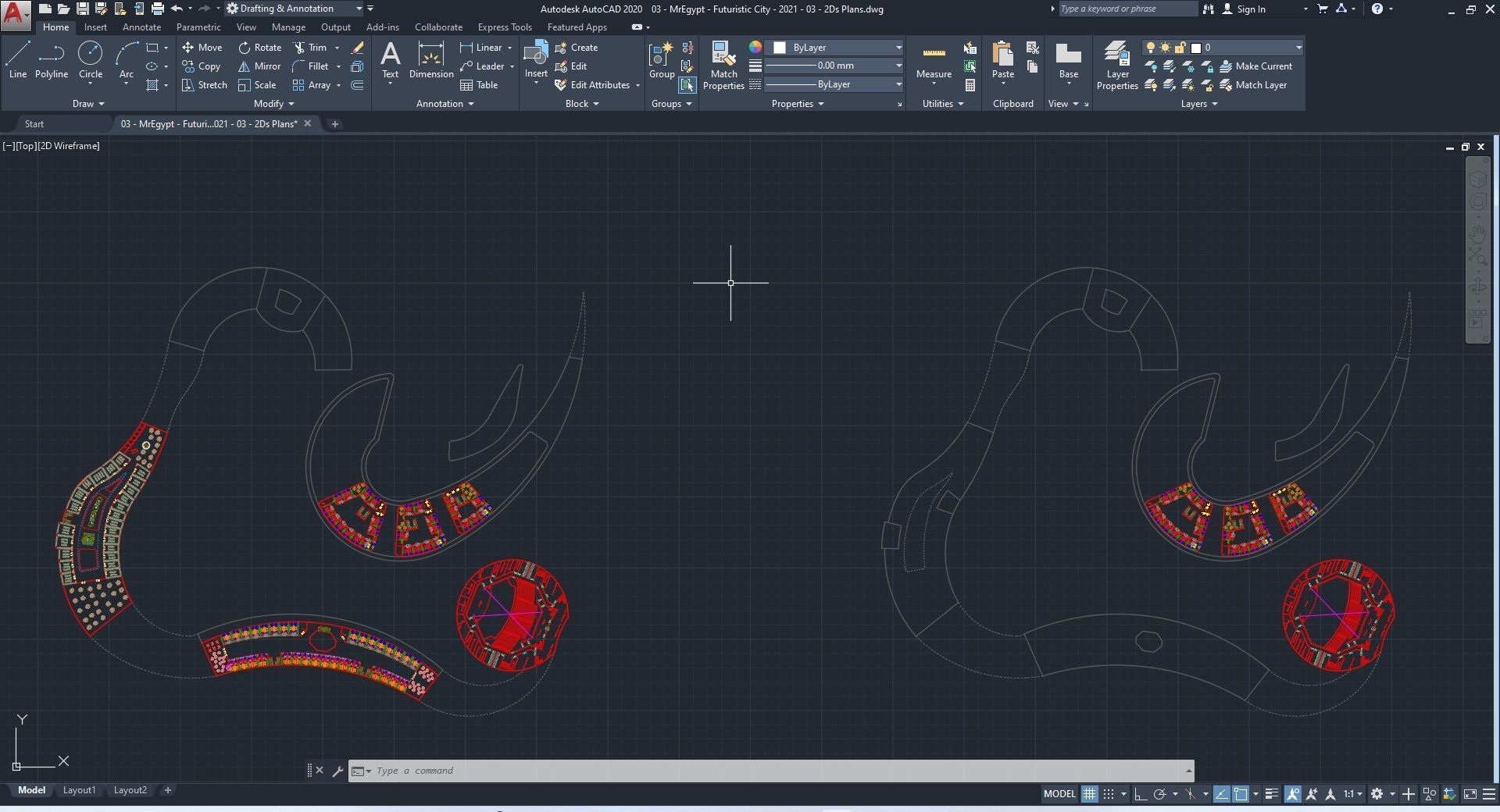Click the Save icon in Quick Access toolbar
This screenshot has width=1500, height=812.
pyautogui.click(x=82, y=9)
